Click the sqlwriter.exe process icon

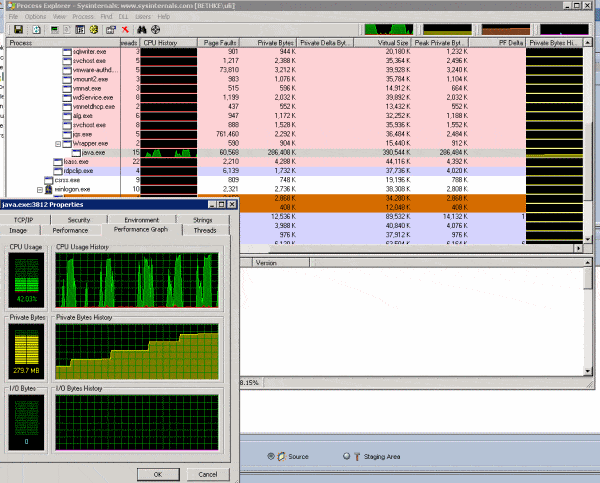click(x=67, y=52)
